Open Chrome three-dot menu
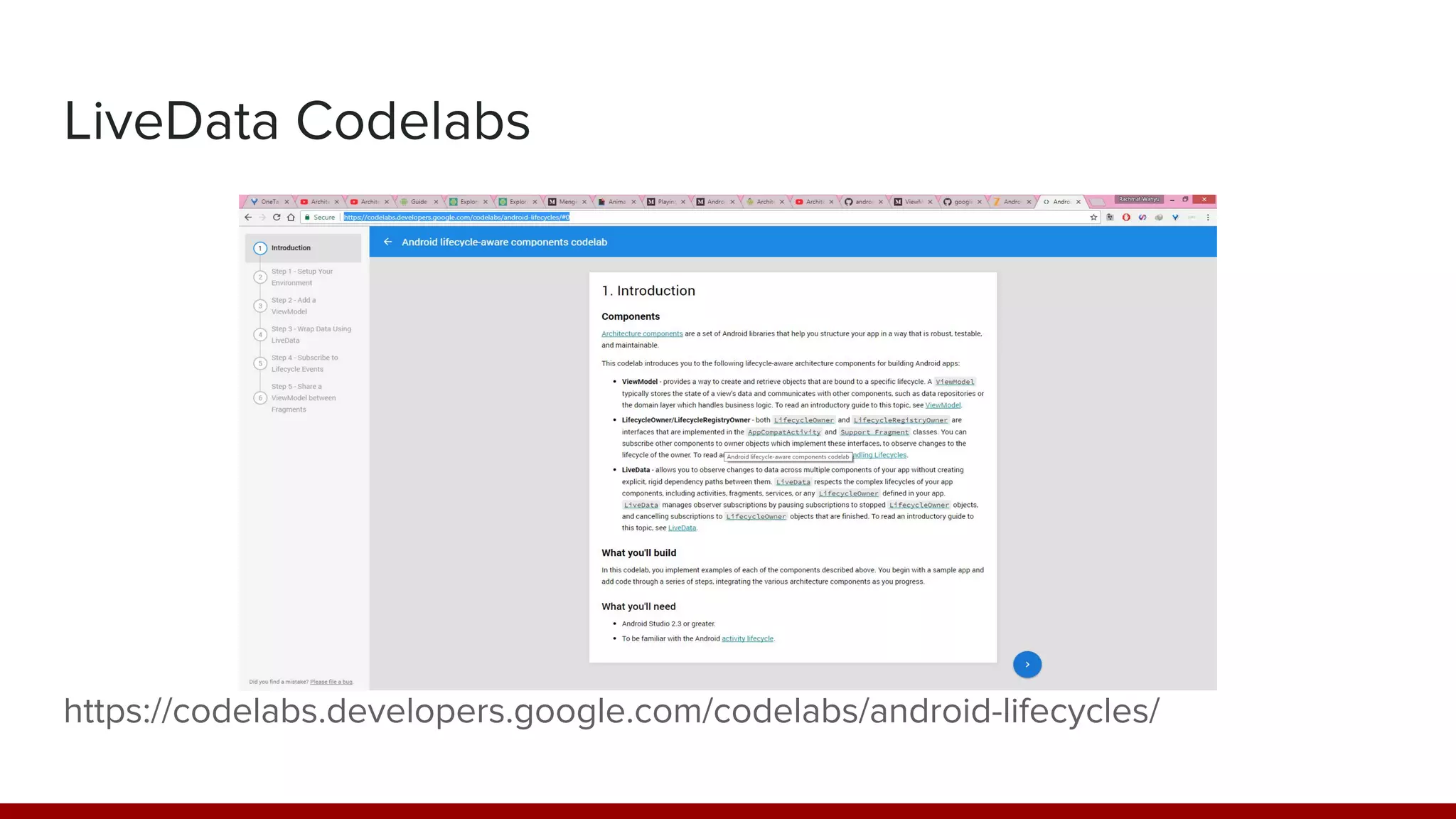 (1208, 218)
